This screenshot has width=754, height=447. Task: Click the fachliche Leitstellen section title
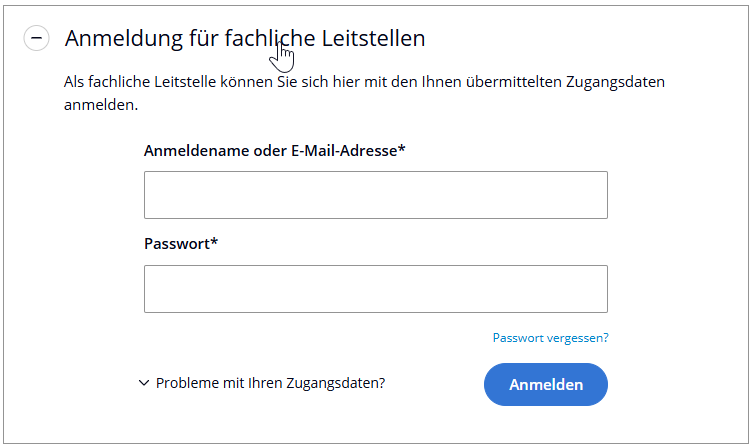click(x=245, y=38)
